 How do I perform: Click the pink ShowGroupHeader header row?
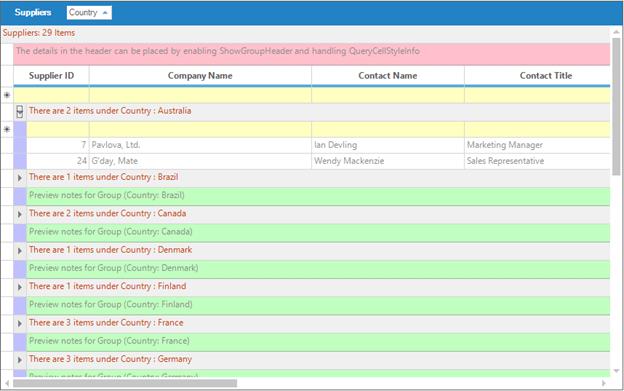pyautogui.click(x=312, y=54)
